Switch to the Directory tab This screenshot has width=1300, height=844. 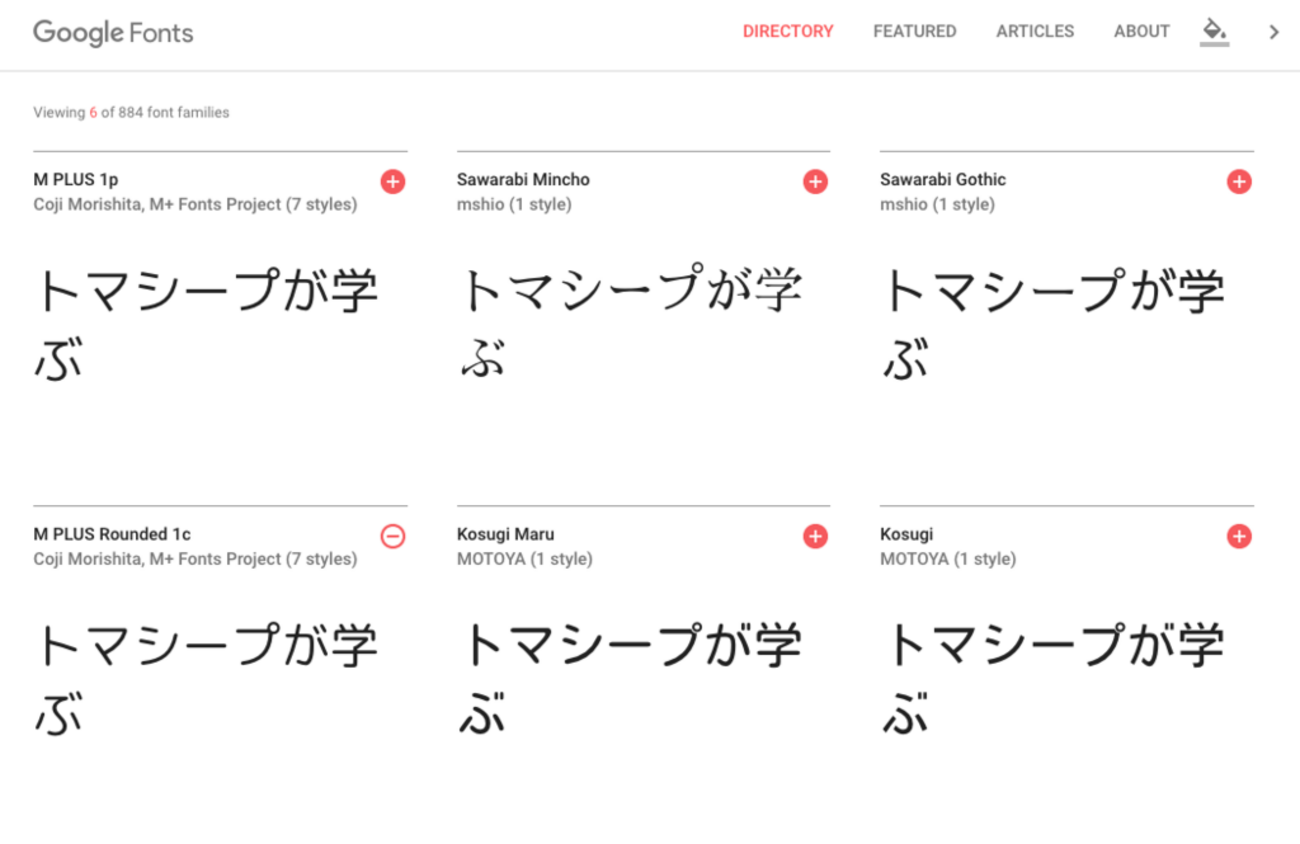(x=787, y=32)
